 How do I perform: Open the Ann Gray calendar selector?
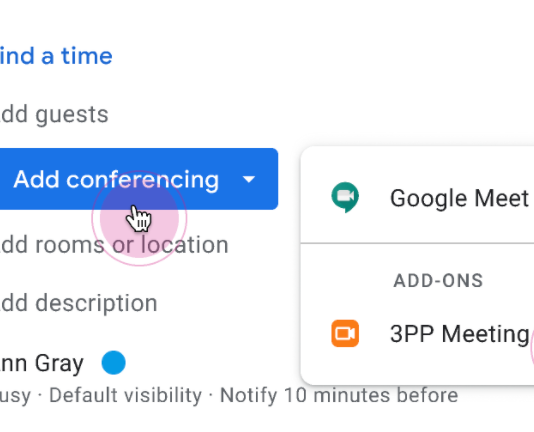[x=42, y=363]
